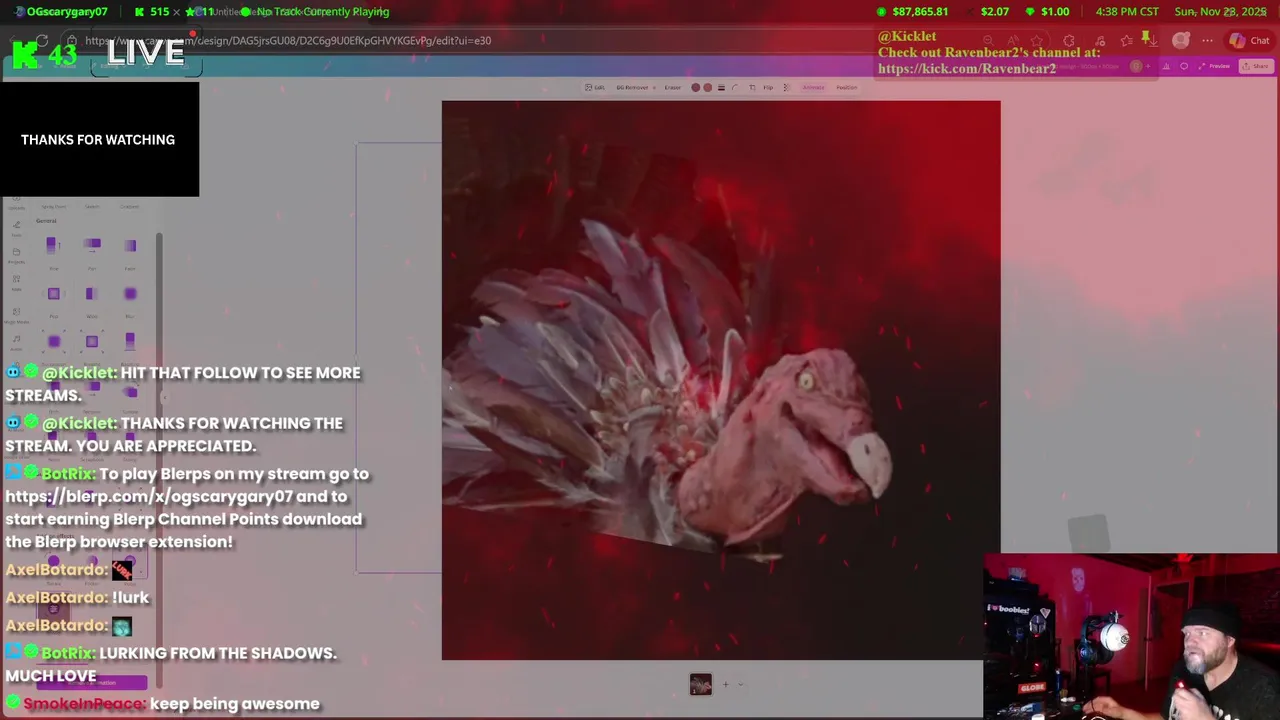Viewport: 1280px width, 720px height.
Task: Open the border style lines icon
Action: pos(721,87)
